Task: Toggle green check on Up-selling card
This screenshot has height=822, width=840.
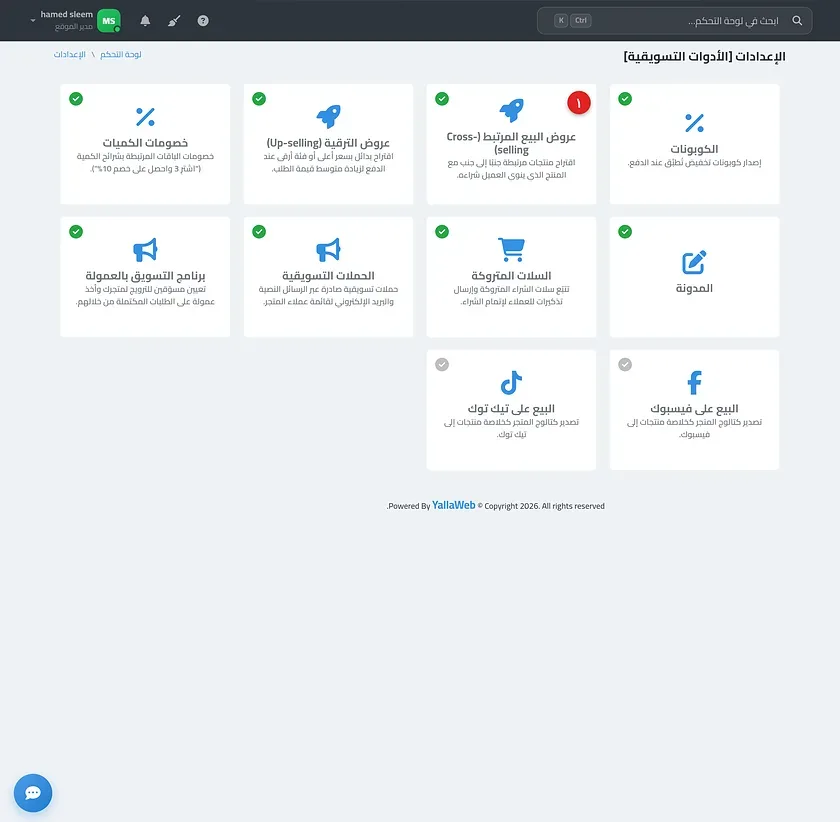Action: [x=259, y=99]
